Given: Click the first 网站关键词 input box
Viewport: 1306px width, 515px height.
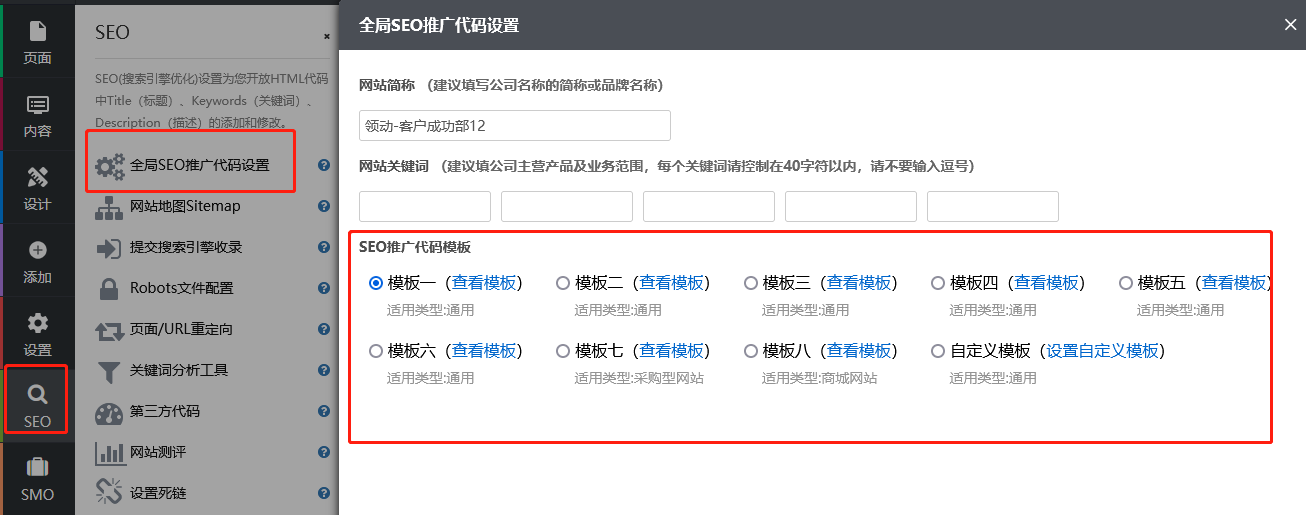Looking at the screenshot, I should point(424,206).
